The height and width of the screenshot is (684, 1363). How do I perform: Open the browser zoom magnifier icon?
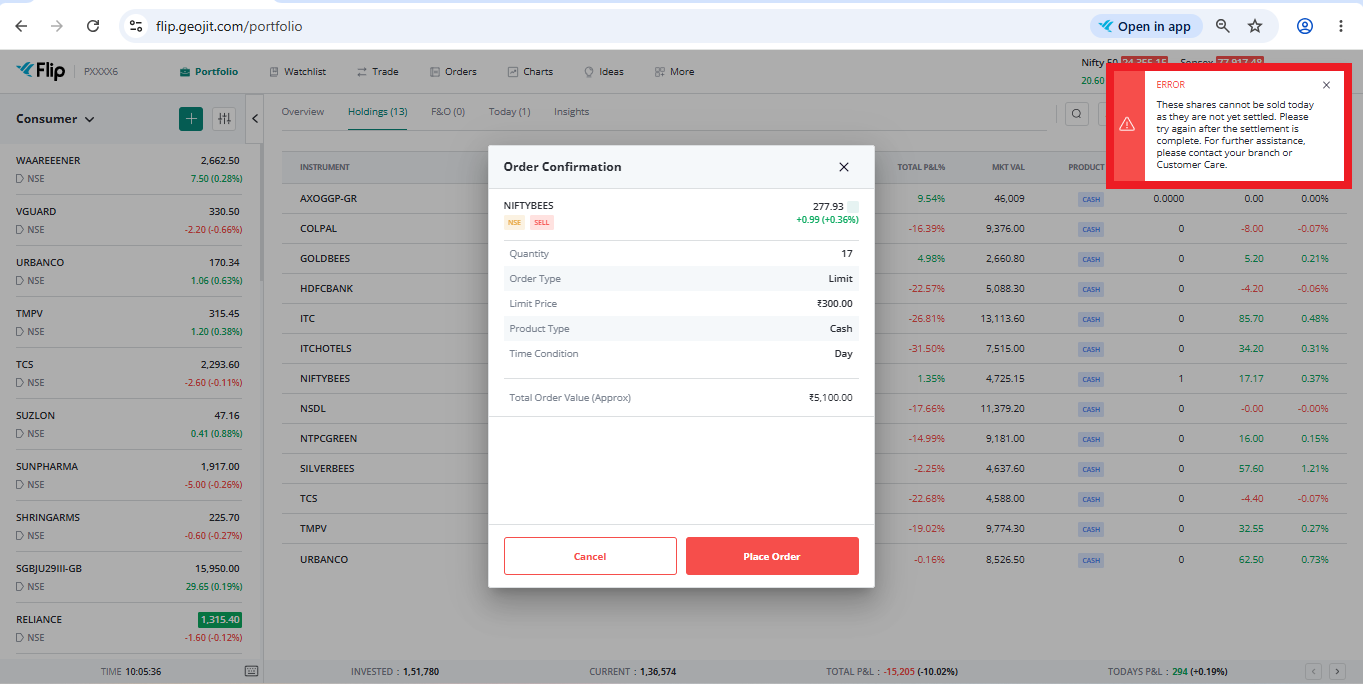click(1223, 26)
